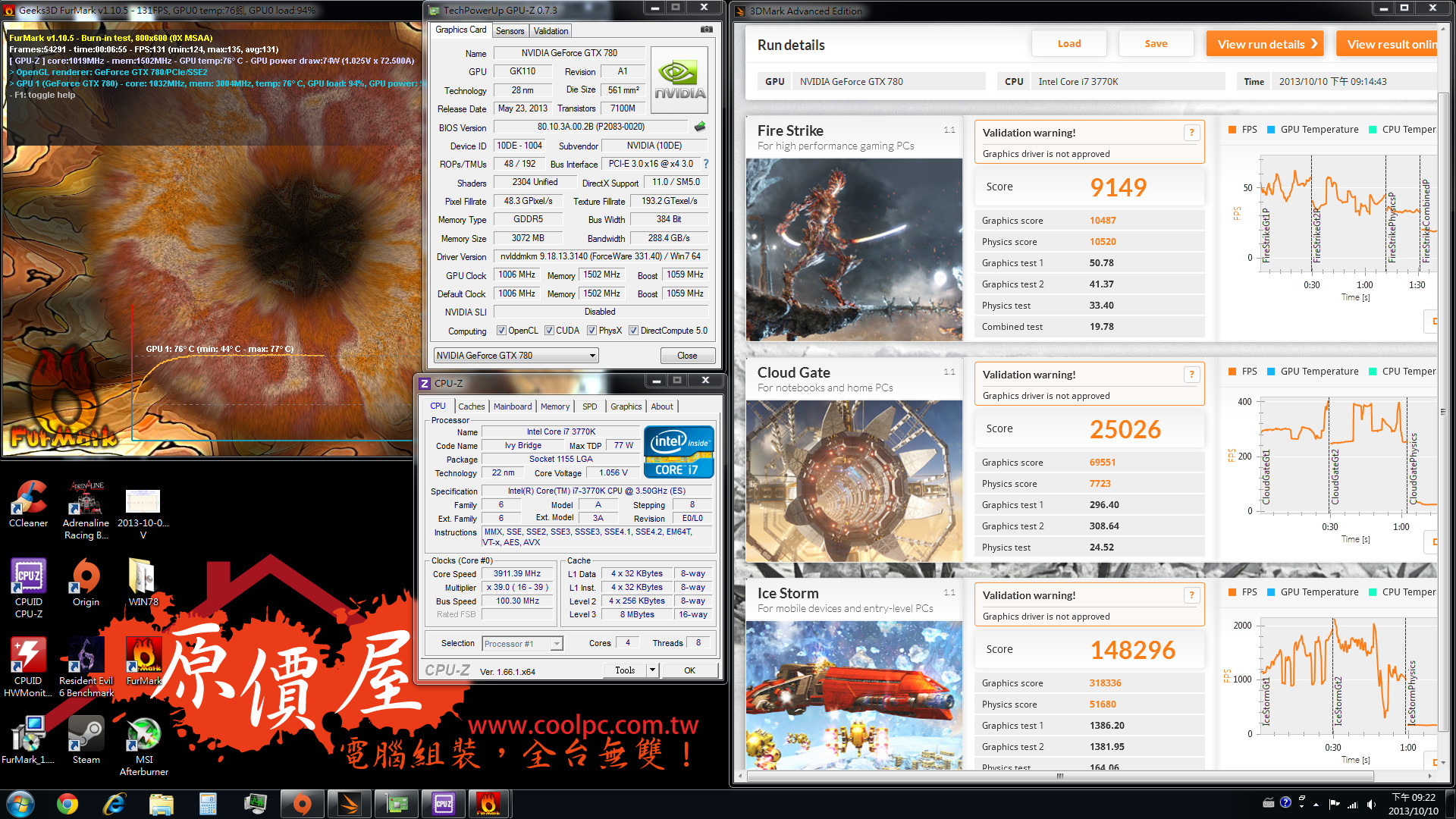Open the Fire Strike validation warning help icon

click(1191, 133)
